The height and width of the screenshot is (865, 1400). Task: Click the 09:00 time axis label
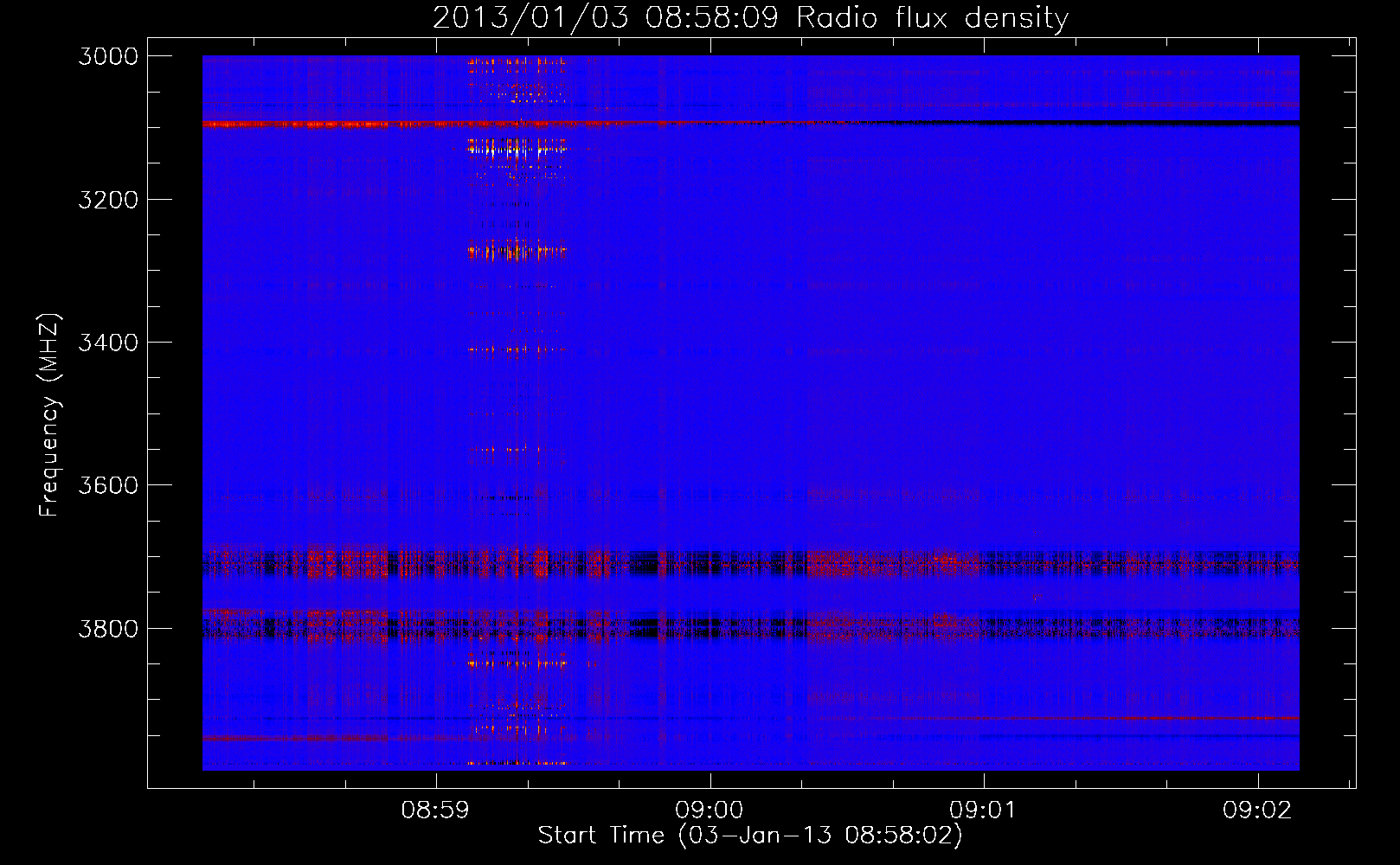tap(710, 810)
